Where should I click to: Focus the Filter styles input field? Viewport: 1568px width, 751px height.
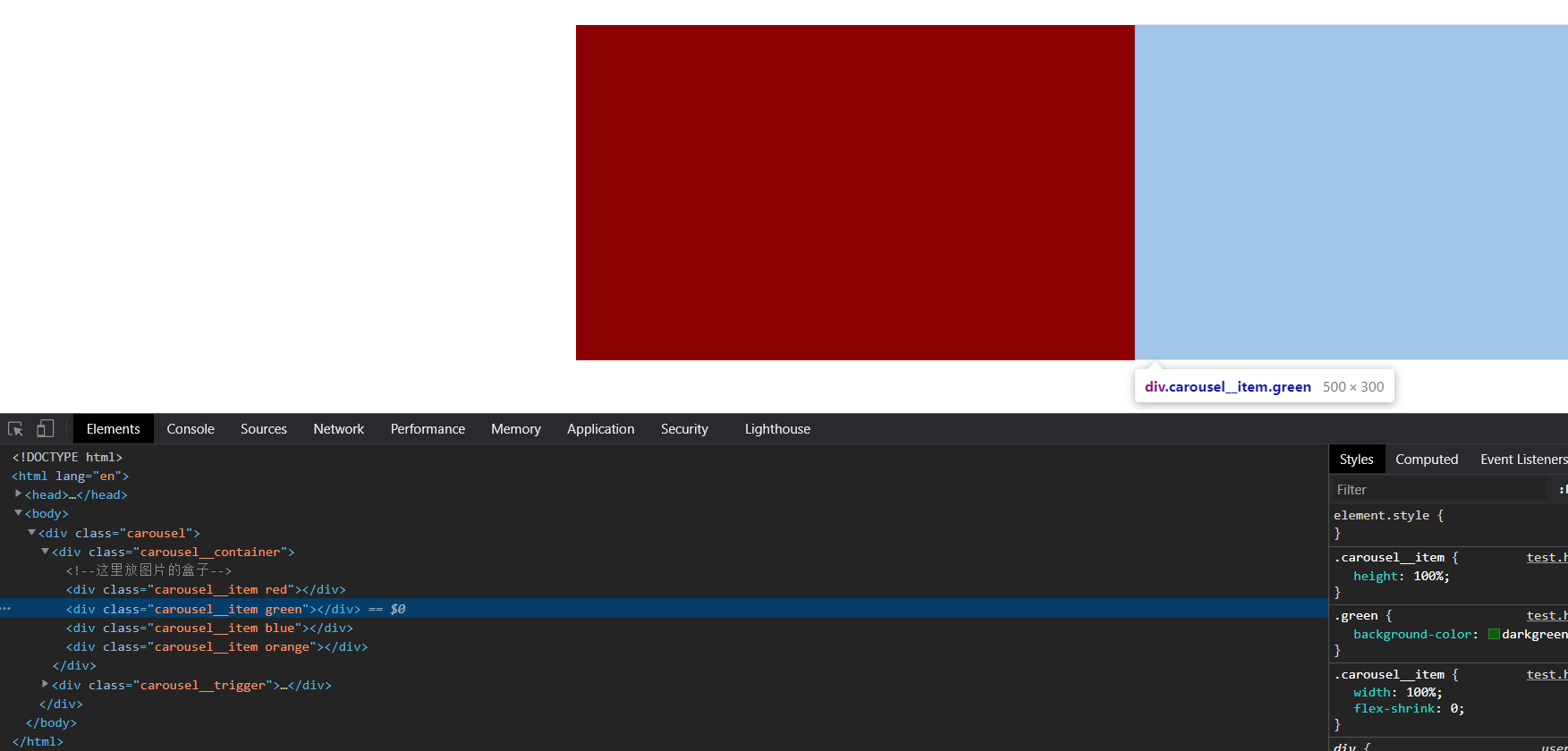(1440, 490)
